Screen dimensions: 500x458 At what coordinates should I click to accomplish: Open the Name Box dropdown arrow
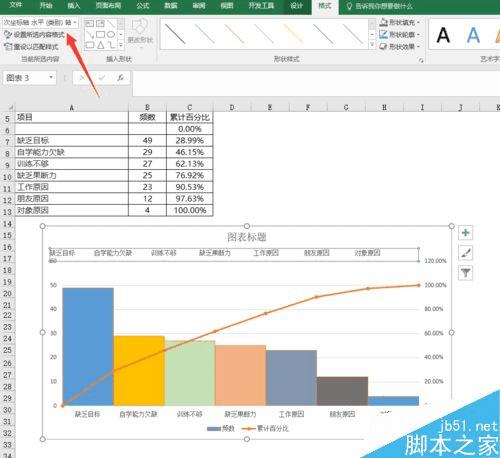pyautogui.click(x=51, y=77)
